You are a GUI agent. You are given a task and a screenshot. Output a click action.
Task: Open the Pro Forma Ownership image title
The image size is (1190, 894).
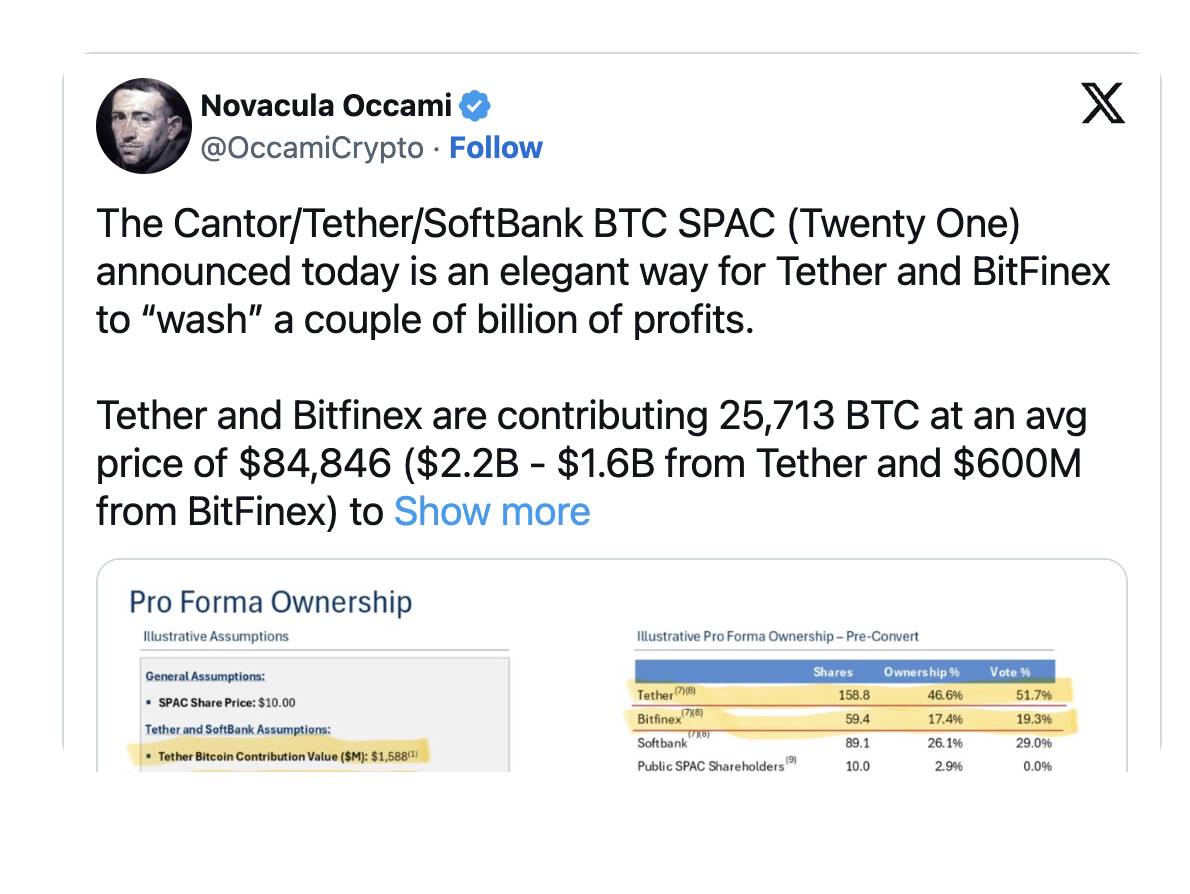(x=270, y=602)
